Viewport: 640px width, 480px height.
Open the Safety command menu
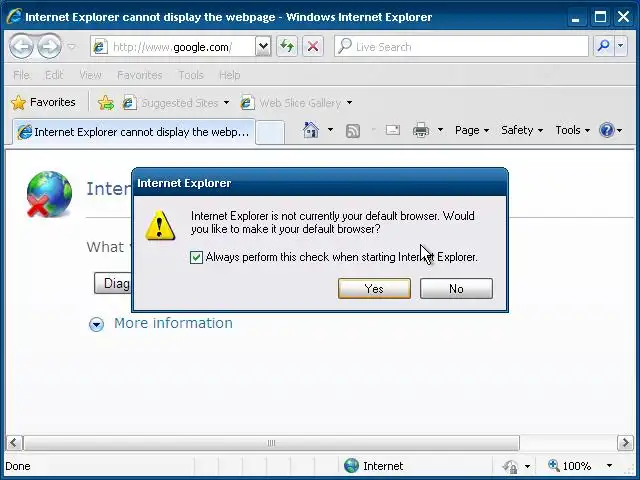522,130
